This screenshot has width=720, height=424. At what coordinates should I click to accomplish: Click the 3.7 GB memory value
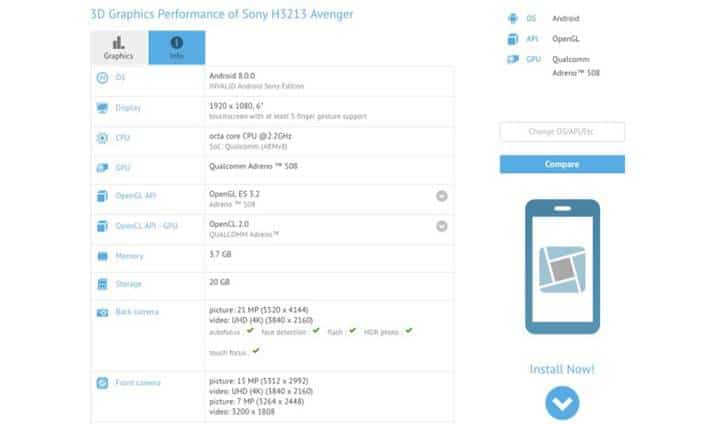coord(220,254)
